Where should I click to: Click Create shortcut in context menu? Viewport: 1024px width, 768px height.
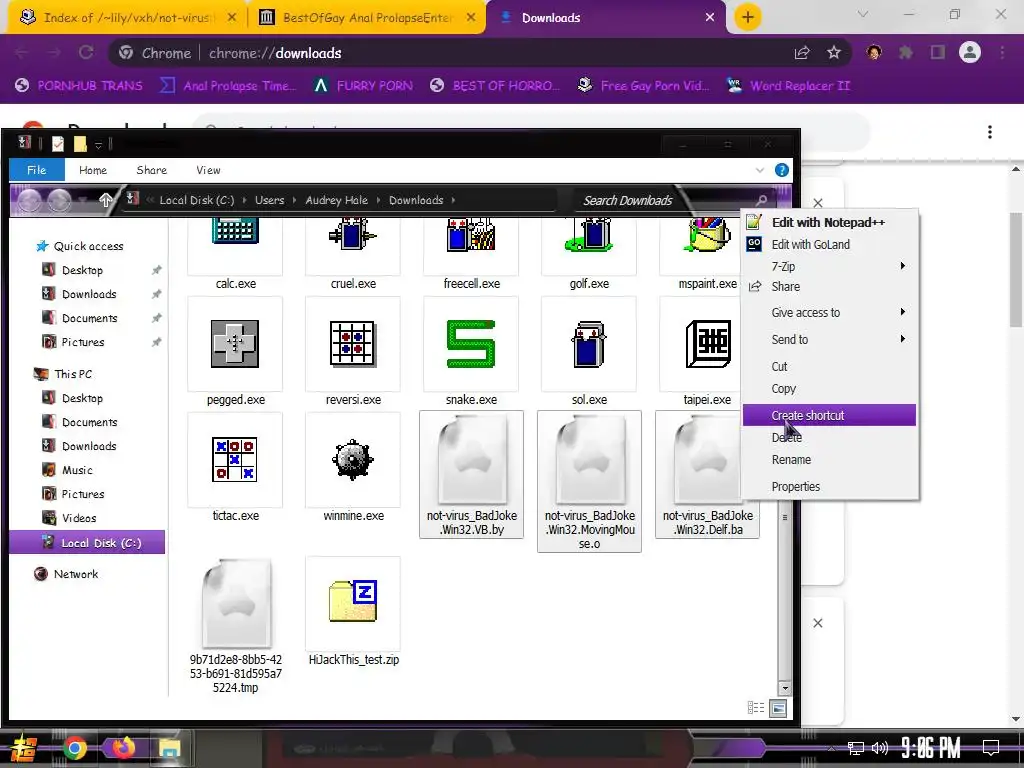(829, 415)
